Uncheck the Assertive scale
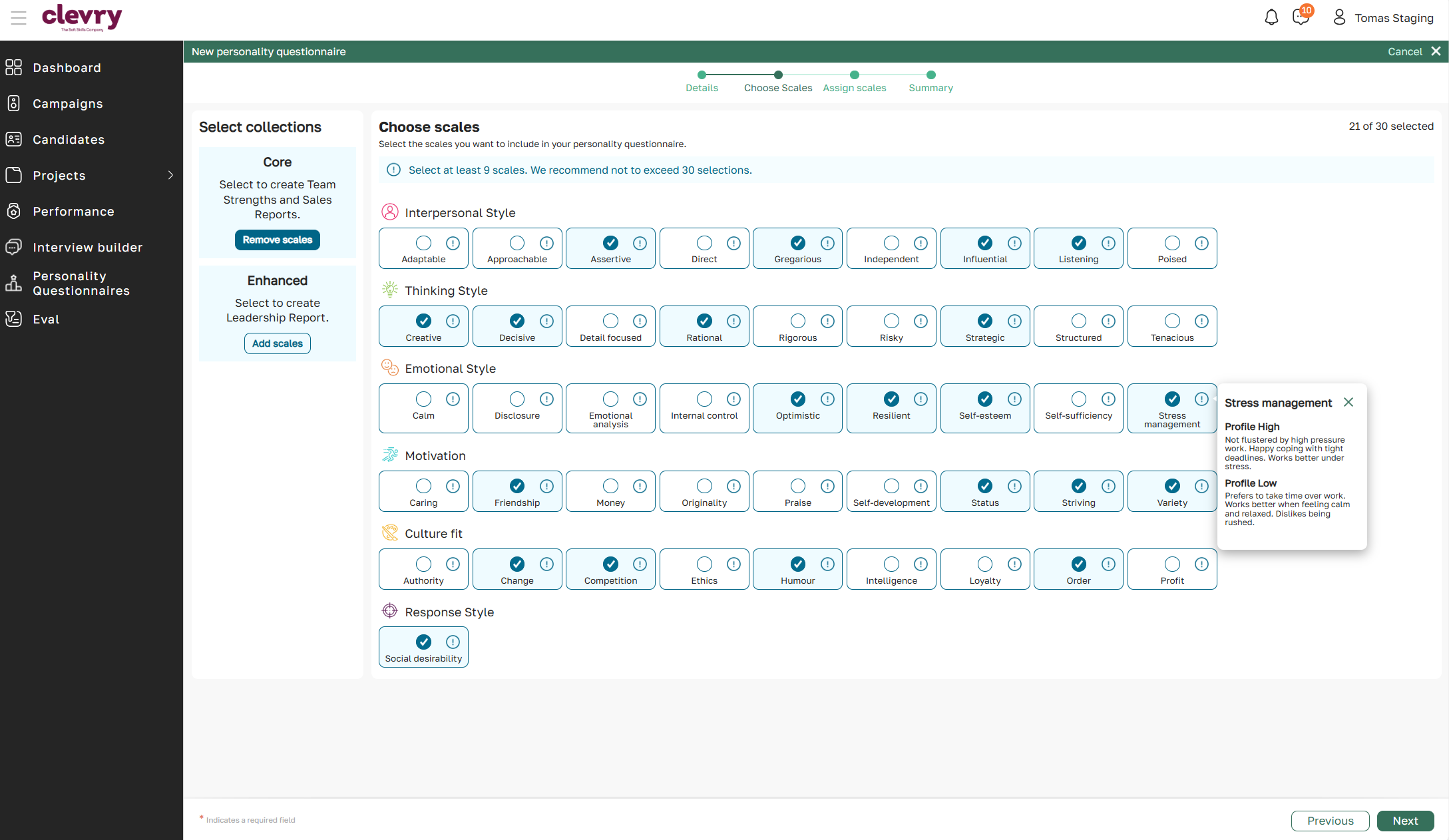Viewport: 1449px width, 840px height. pyautogui.click(x=610, y=243)
